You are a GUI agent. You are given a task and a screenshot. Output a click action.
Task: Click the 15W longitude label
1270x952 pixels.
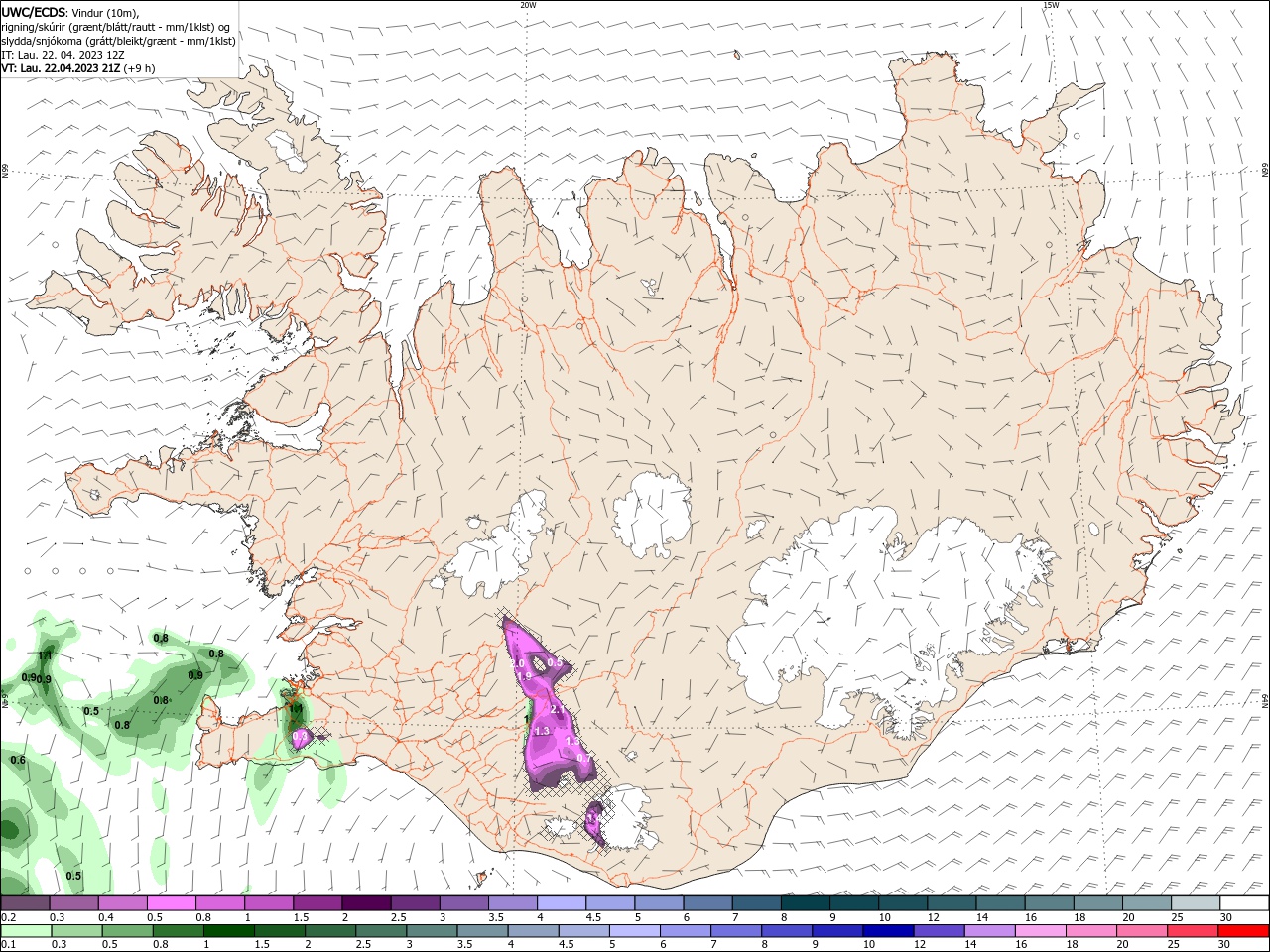pos(1051,5)
